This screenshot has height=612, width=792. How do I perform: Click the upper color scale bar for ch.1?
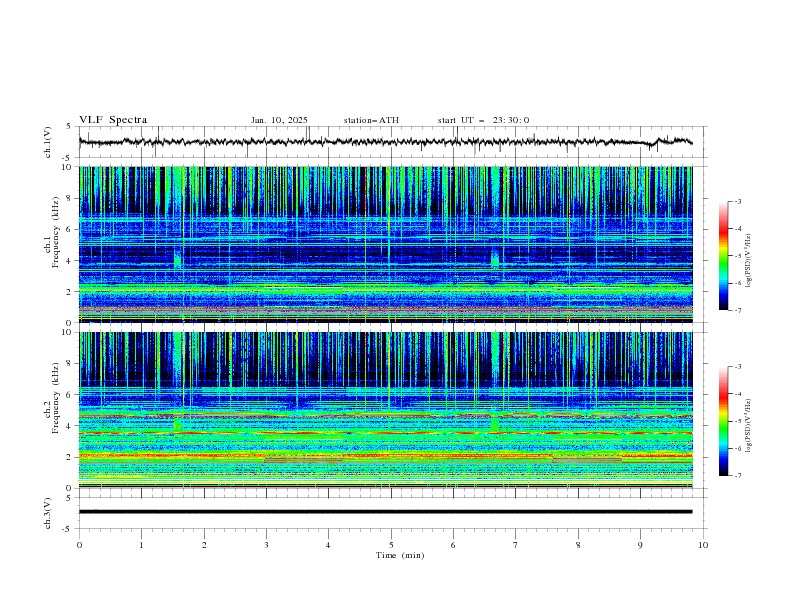(724, 256)
